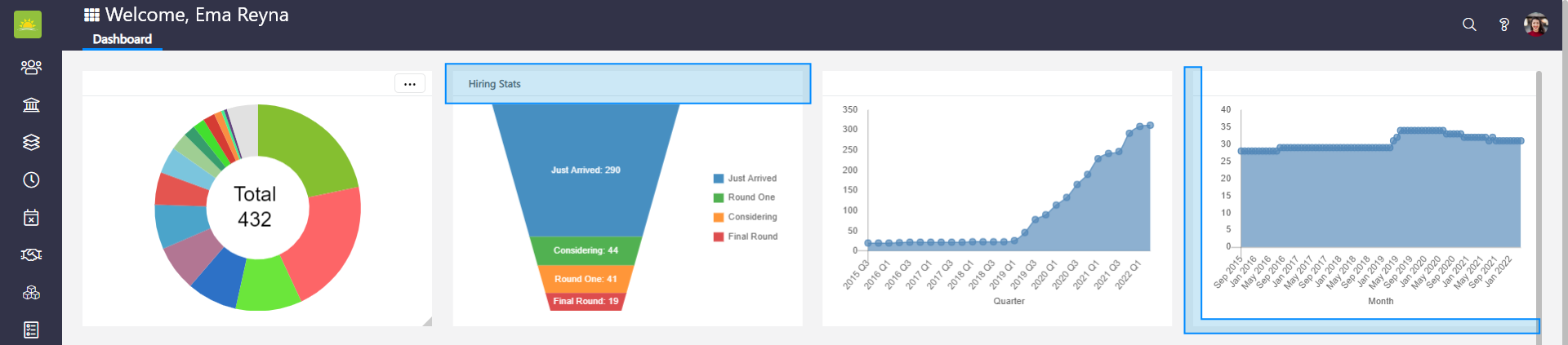This screenshot has height=345, width=1568.
Task: Open the clock icon in sidebar
Action: point(31,179)
